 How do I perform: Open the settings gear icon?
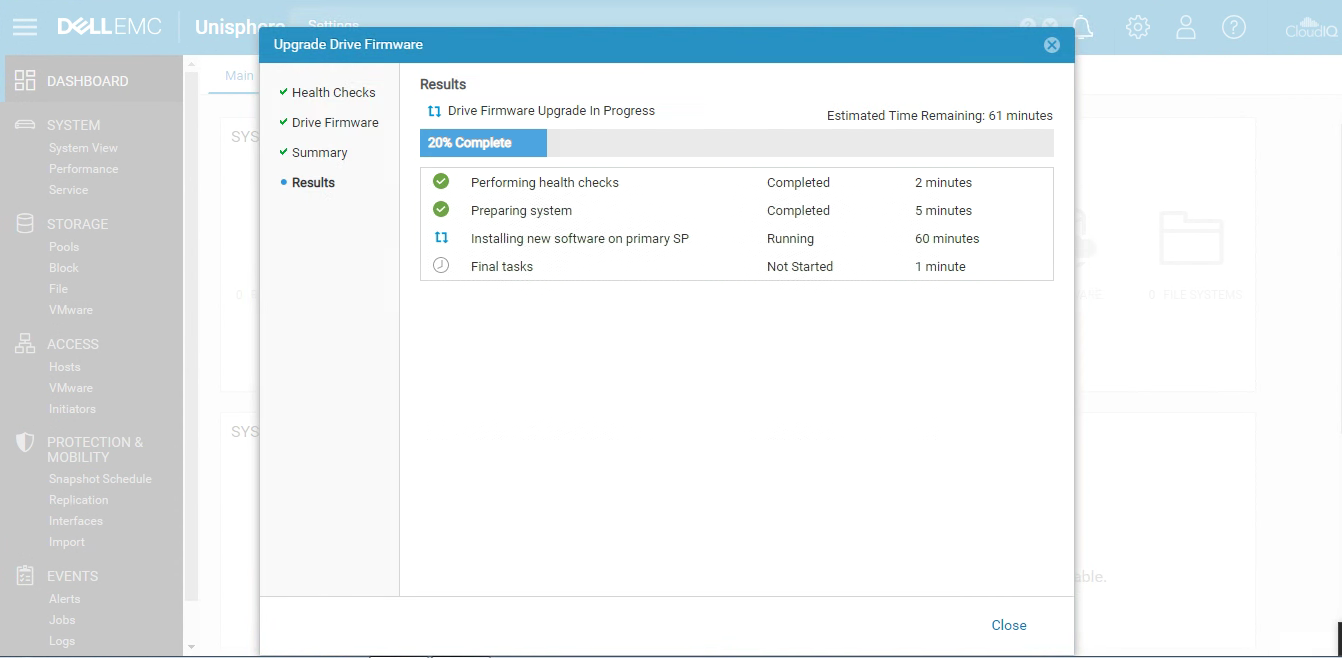click(x=1137, y=27)
